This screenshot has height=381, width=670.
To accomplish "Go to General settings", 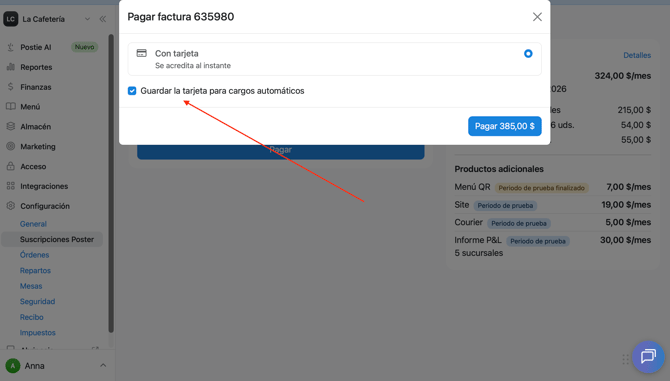I will 33,224.
